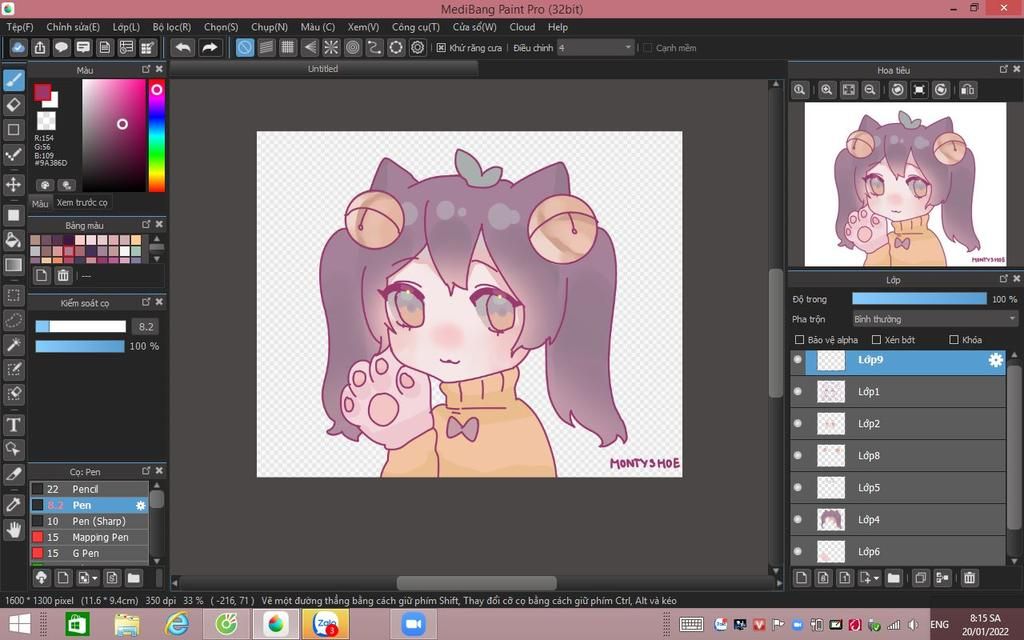Expand the add brush dropdown in brush panel

95,578
